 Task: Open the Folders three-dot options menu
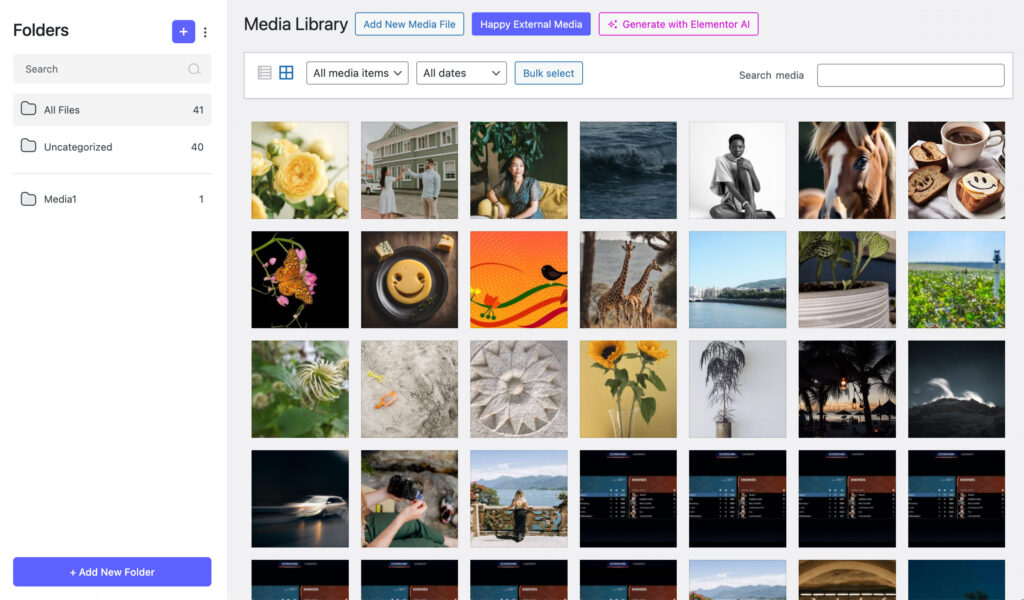(x=205, y=32)
